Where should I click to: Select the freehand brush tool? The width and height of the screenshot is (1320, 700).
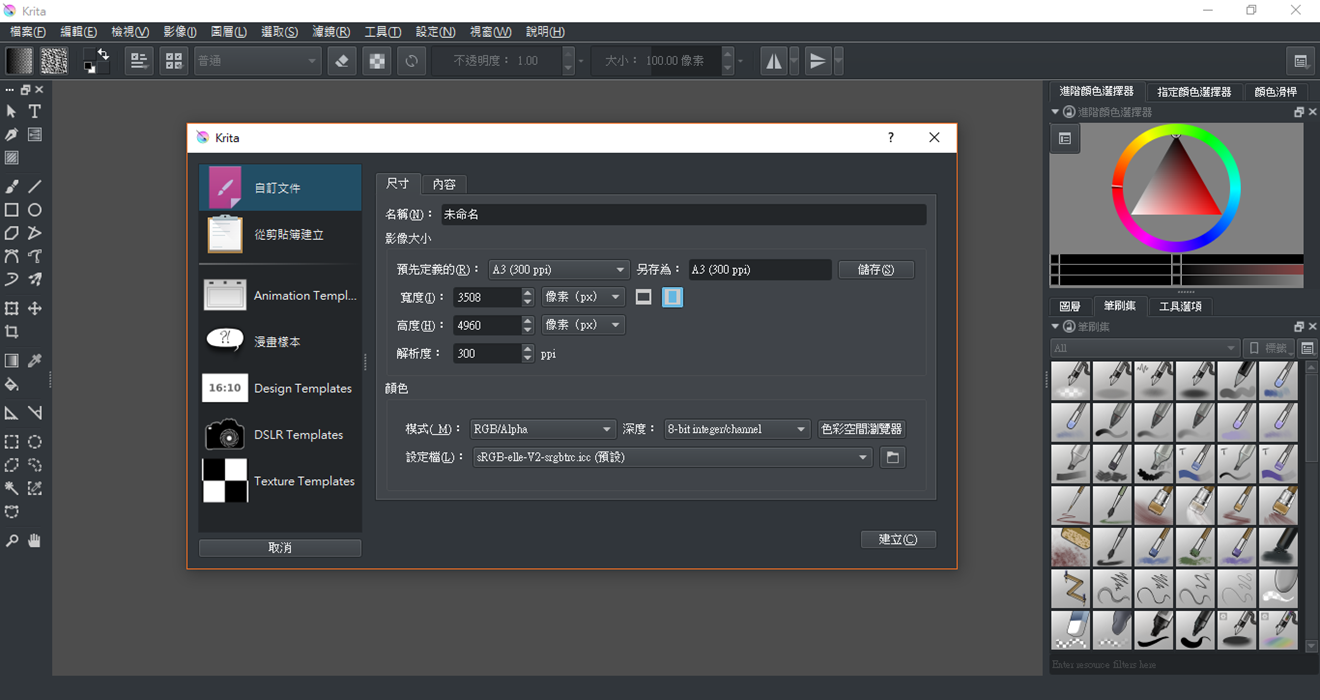12,187
